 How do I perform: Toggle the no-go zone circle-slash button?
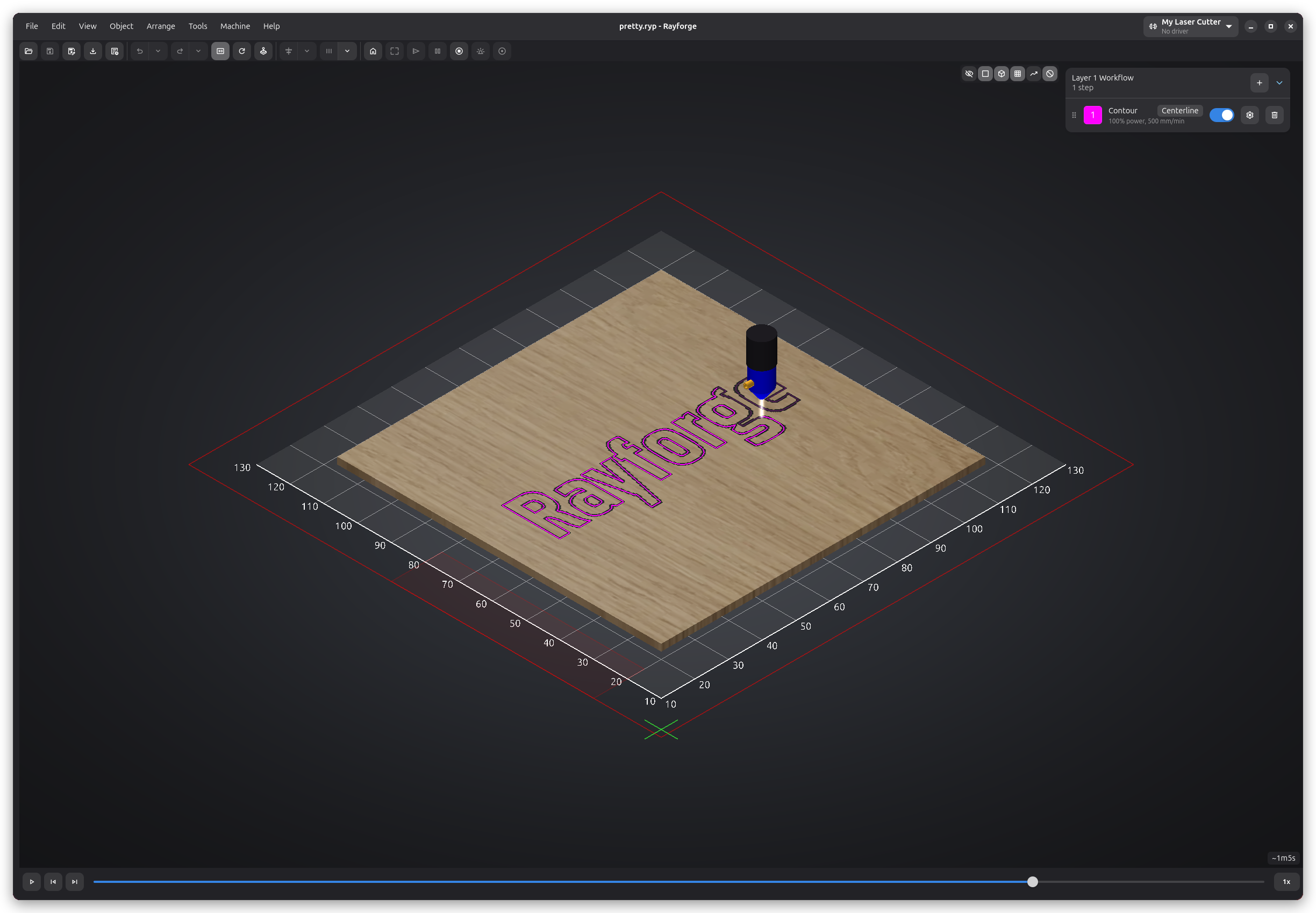point(1050,73)
